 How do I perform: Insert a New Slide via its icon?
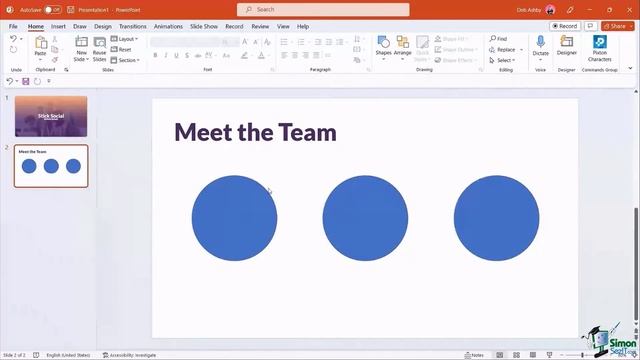pyautogui.click(x=81, y=42)
